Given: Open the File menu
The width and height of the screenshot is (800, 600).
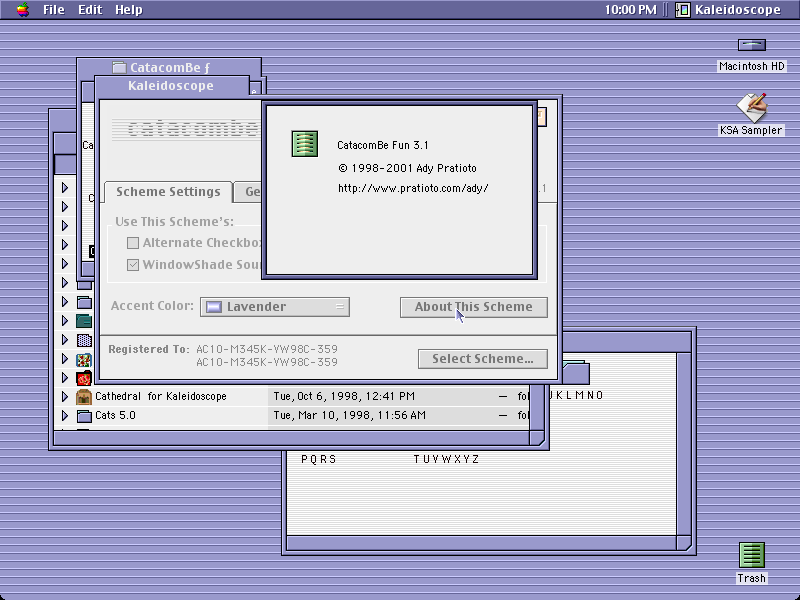Looking at the screenshot, I should 54,10.
